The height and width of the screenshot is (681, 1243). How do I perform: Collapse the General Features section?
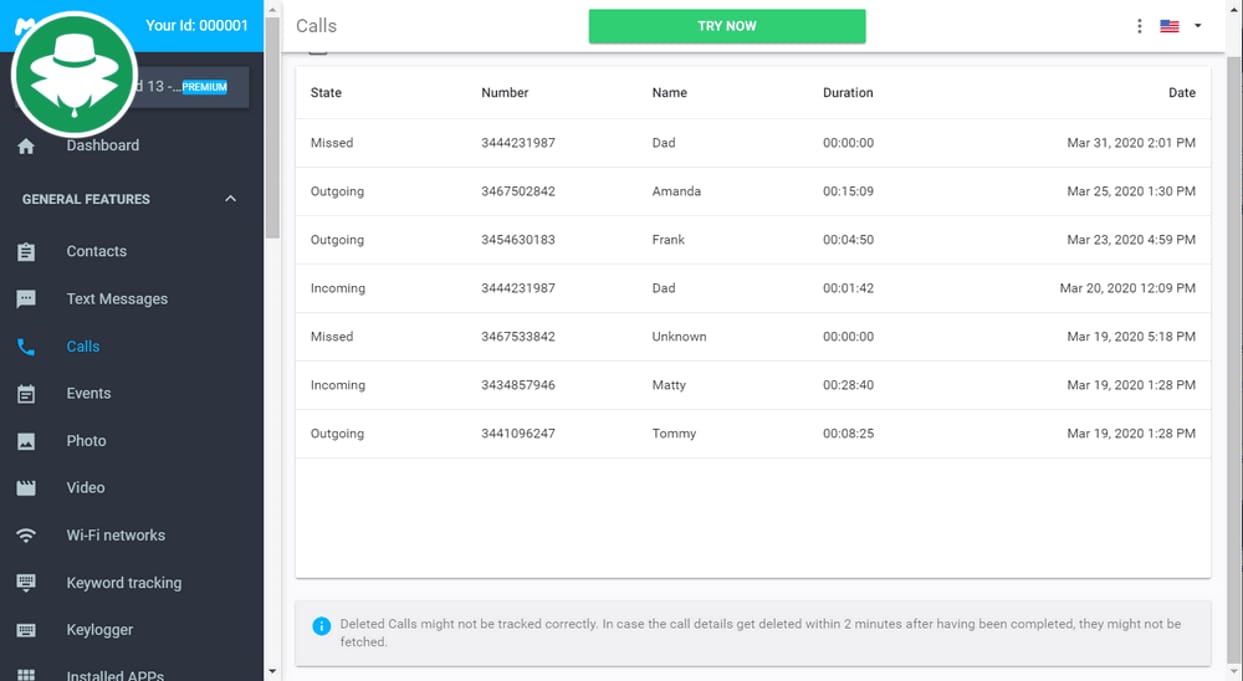230,199
